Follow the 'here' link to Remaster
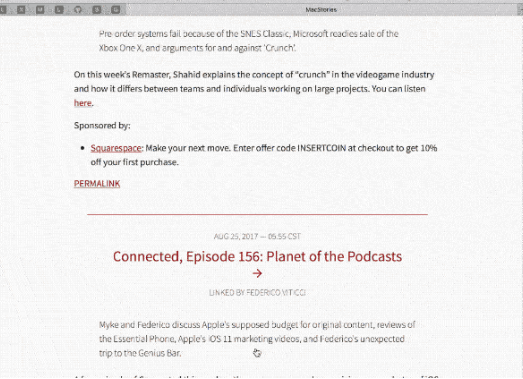Viewport: 523px width, 379px height. 82,103
